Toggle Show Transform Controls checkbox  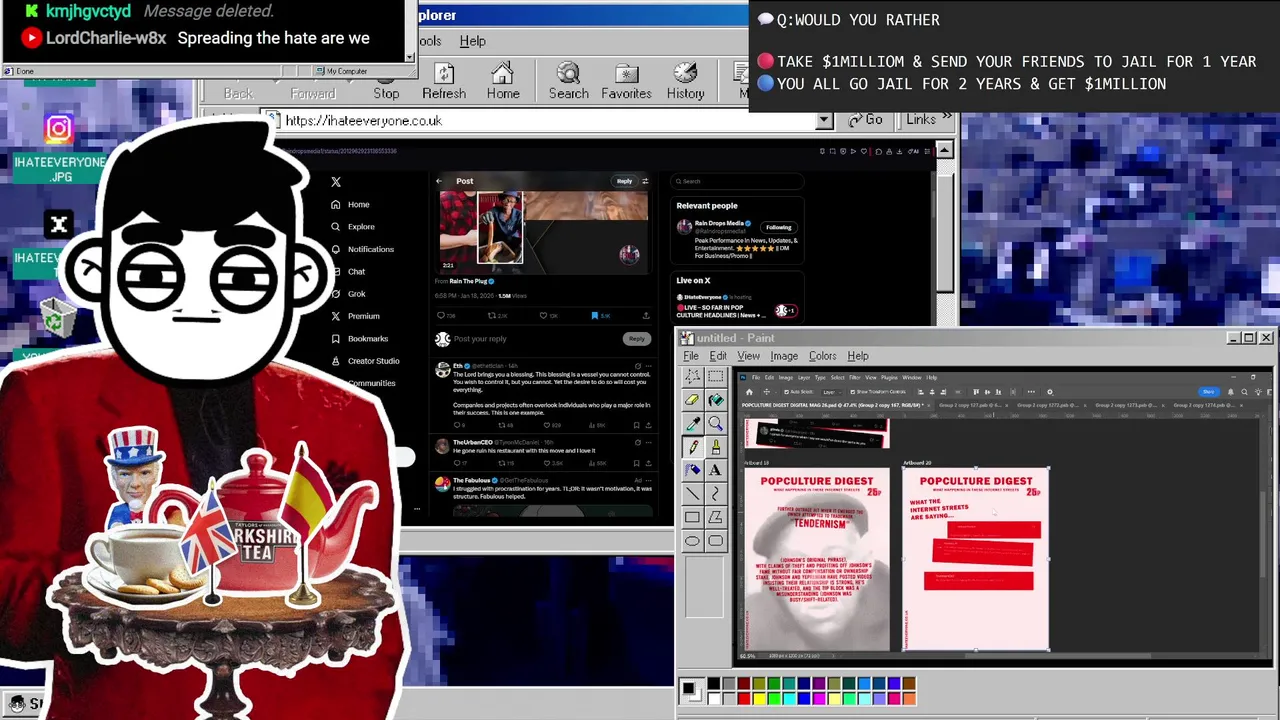point(851,392)
